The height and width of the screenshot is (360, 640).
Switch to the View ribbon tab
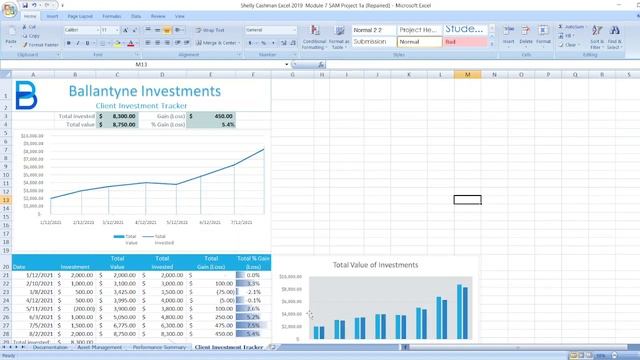(x=180, y=16)
